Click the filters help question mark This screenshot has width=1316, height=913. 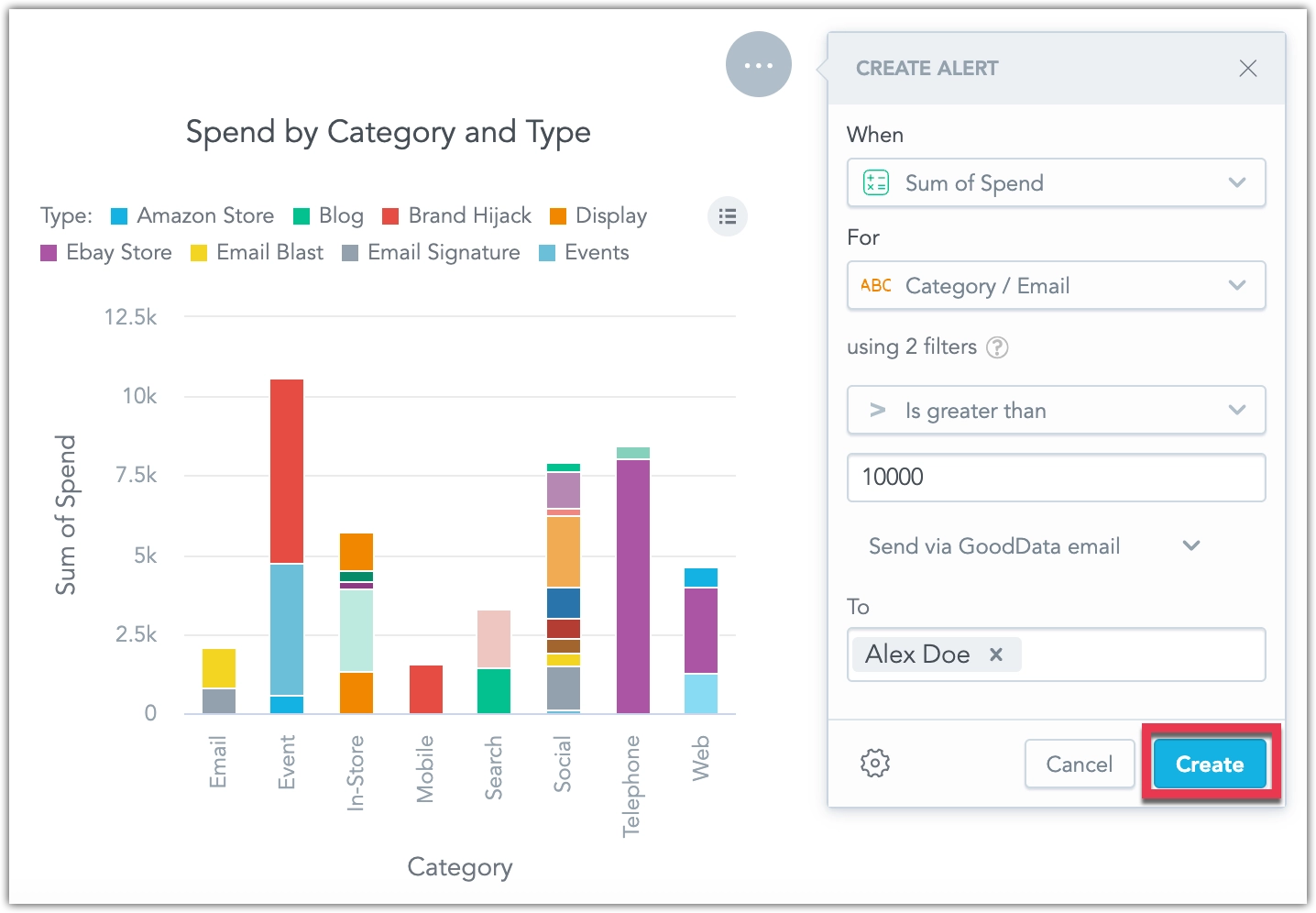click(x=997, y=347)
